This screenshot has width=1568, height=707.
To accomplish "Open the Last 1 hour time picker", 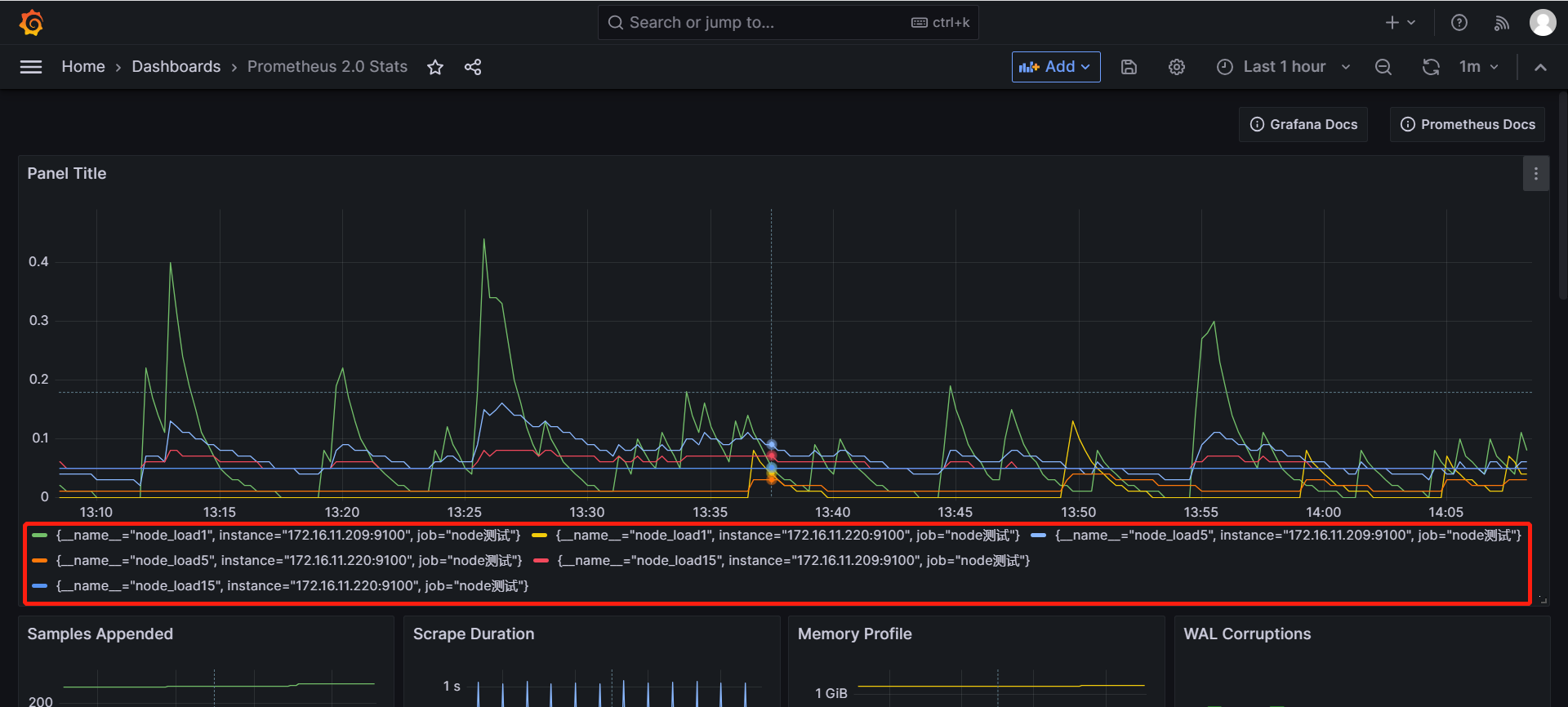I will 1283,67.
